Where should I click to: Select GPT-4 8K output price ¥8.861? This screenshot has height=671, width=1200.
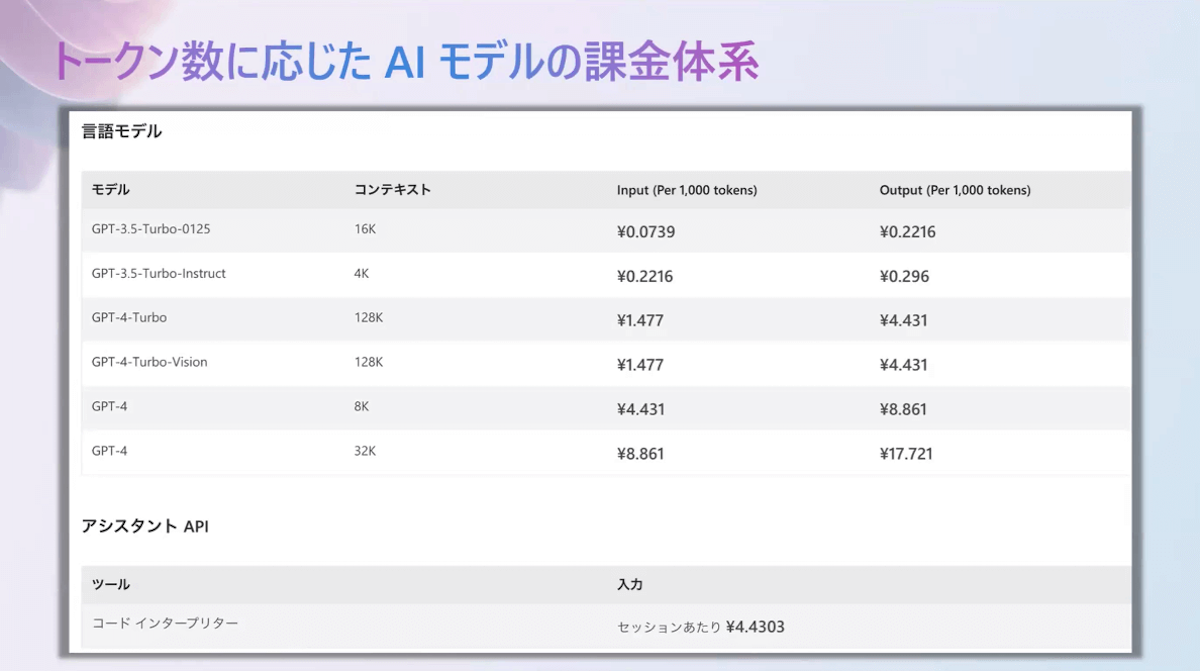click(x=904, y=409)
